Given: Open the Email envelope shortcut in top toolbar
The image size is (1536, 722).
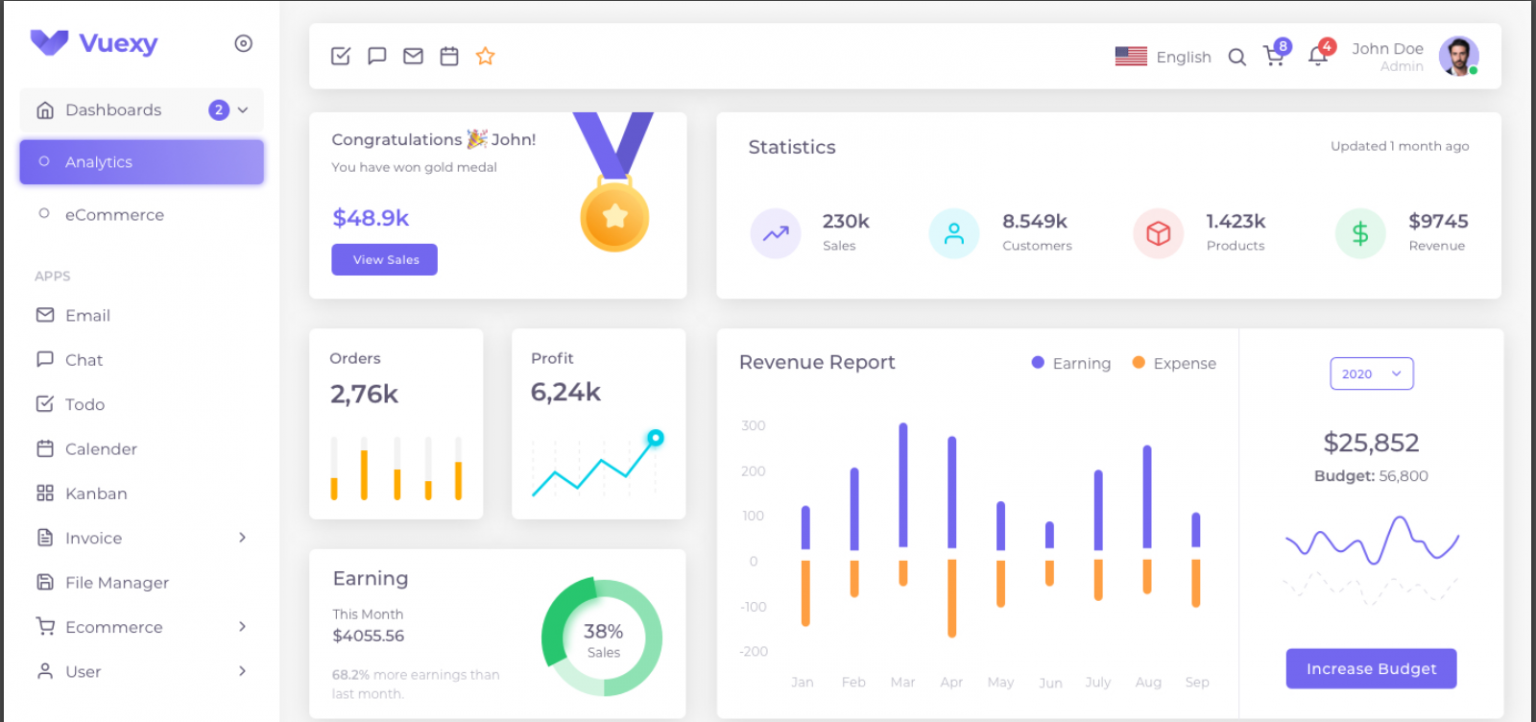Looking at the screenshot, I should tap(412, 56).
